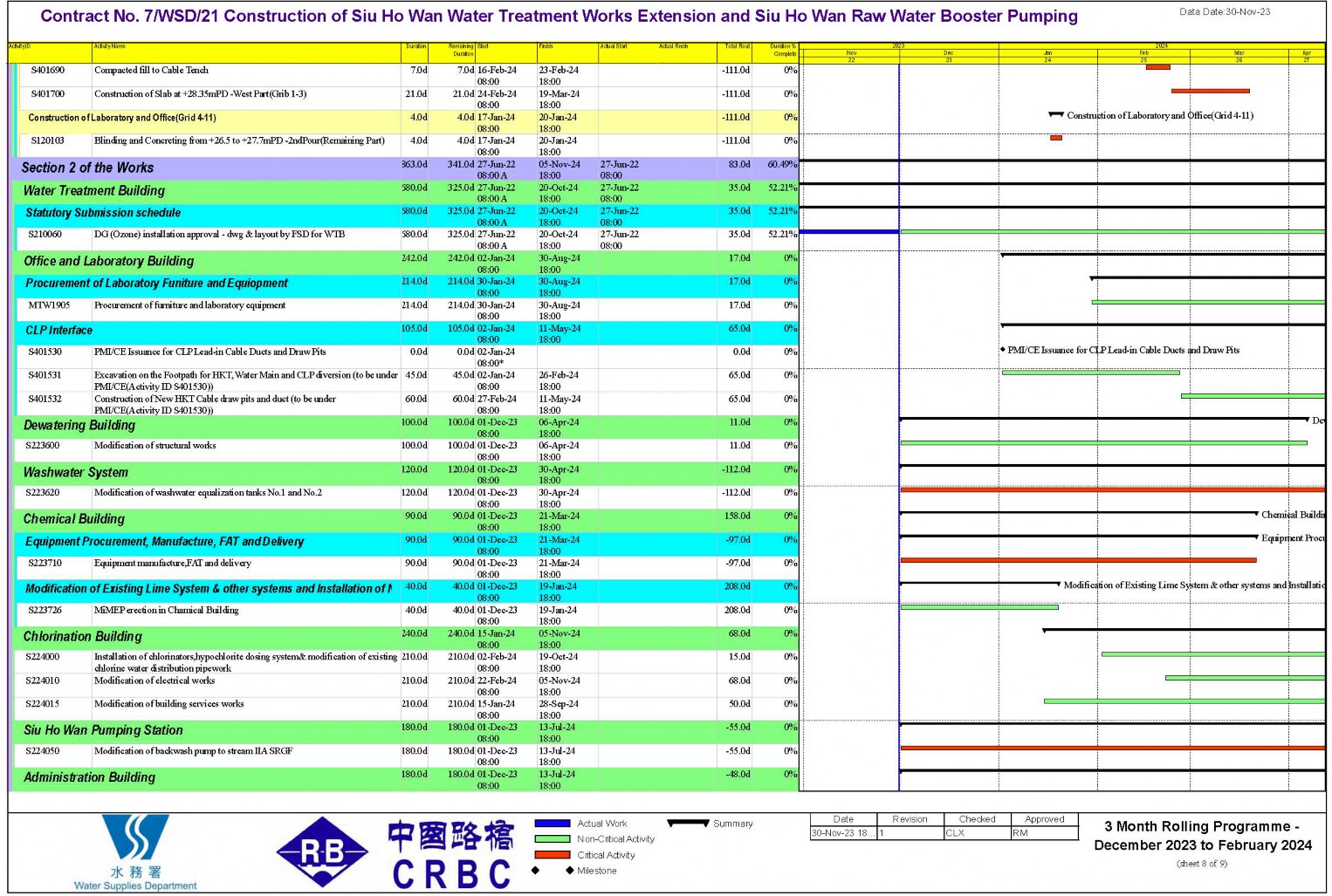Click 'Construction of New HKT Cable draw pits' activity name
This screenshot has height=896, width=1332.
215,404
